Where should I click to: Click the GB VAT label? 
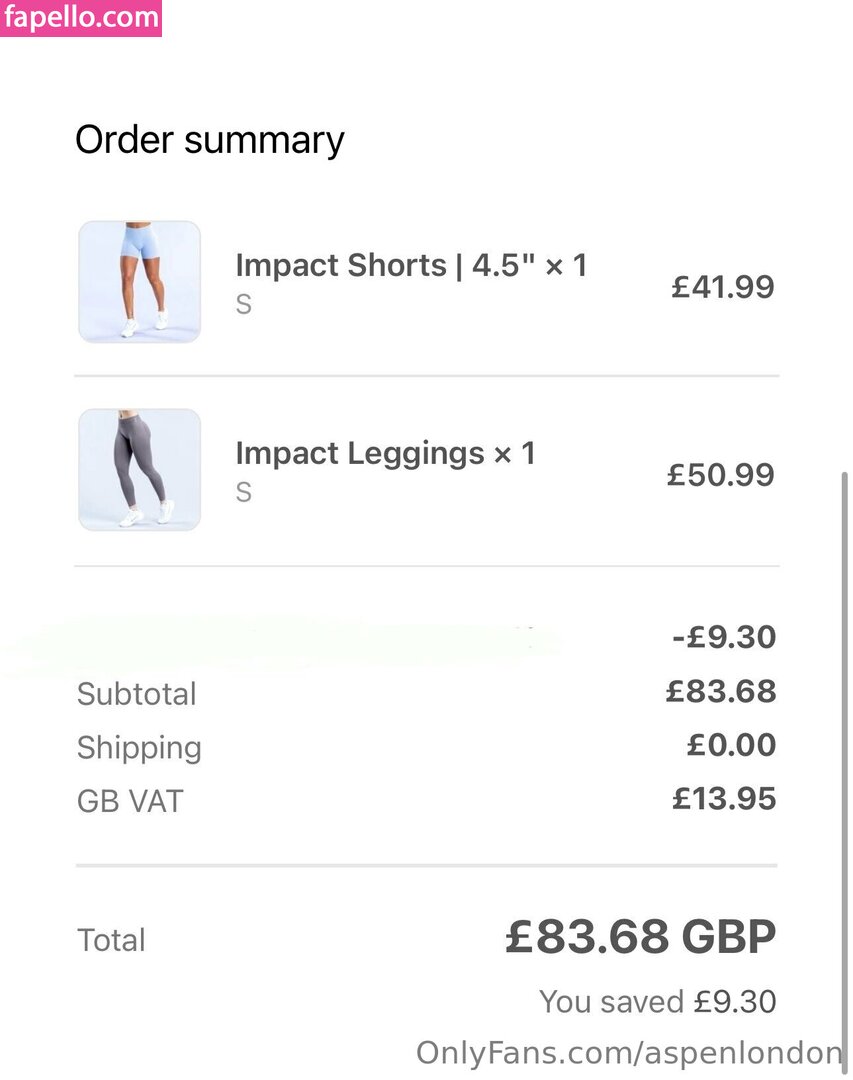[130, 801]
